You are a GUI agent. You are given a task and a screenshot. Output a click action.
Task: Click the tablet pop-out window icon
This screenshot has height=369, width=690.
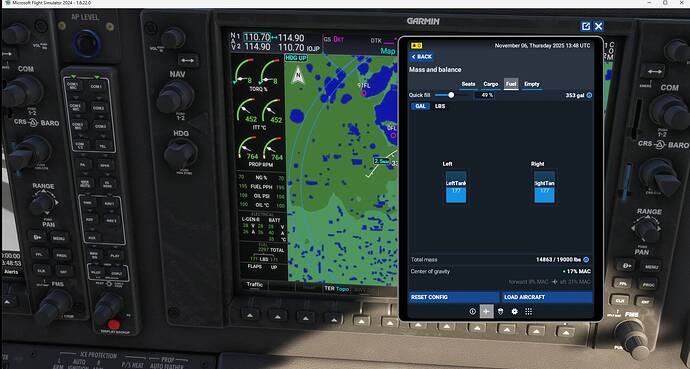point(586,26)
